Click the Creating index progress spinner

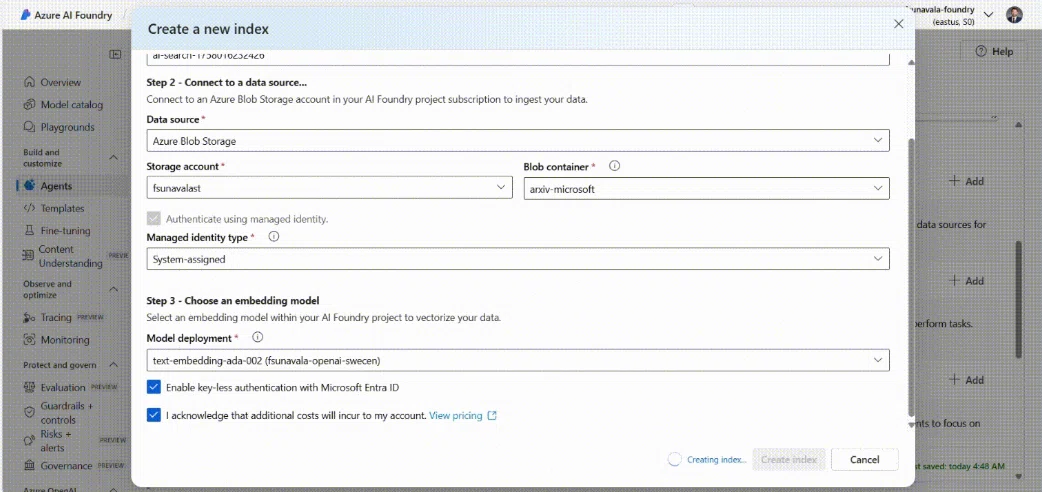pyautogui.click(x=675, y=459)
